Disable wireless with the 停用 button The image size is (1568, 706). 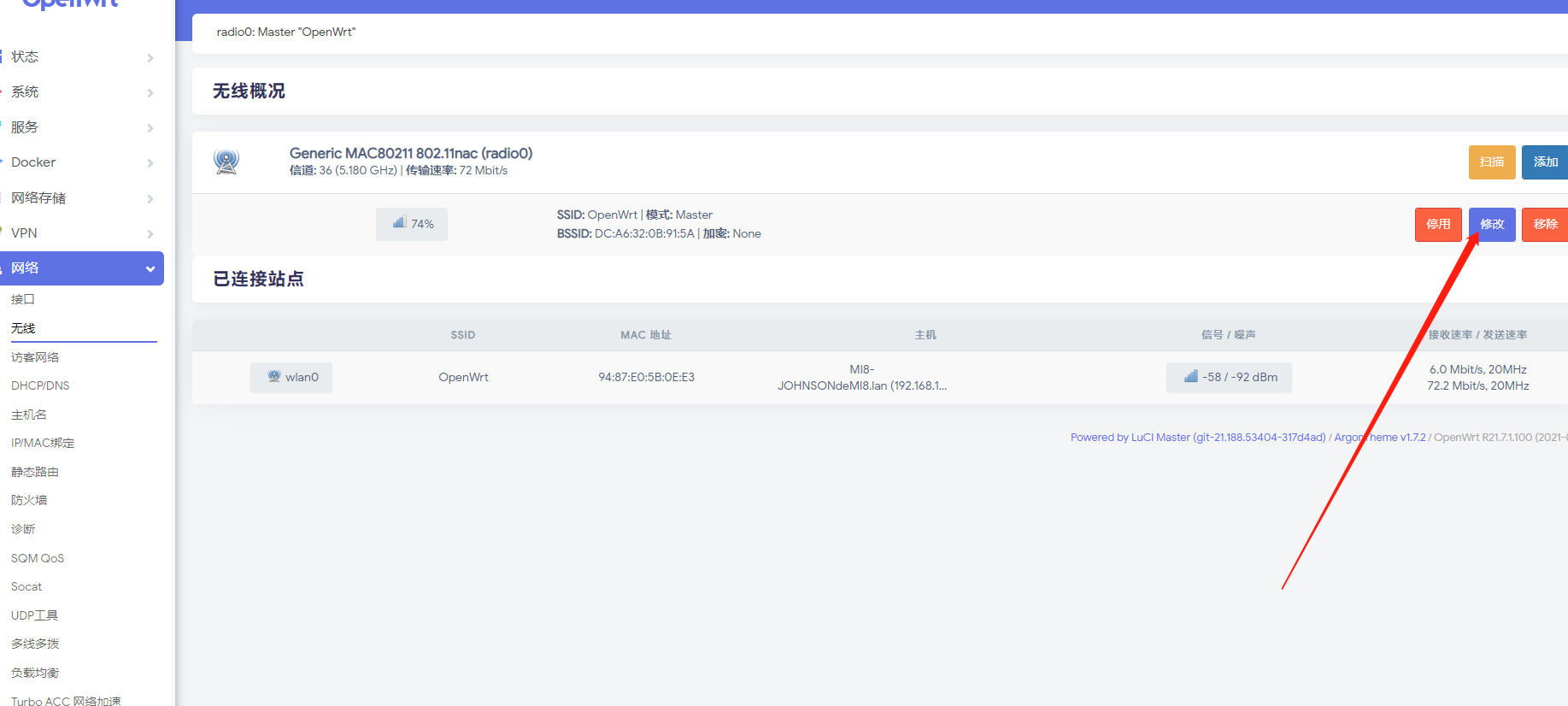[1437, 225]
